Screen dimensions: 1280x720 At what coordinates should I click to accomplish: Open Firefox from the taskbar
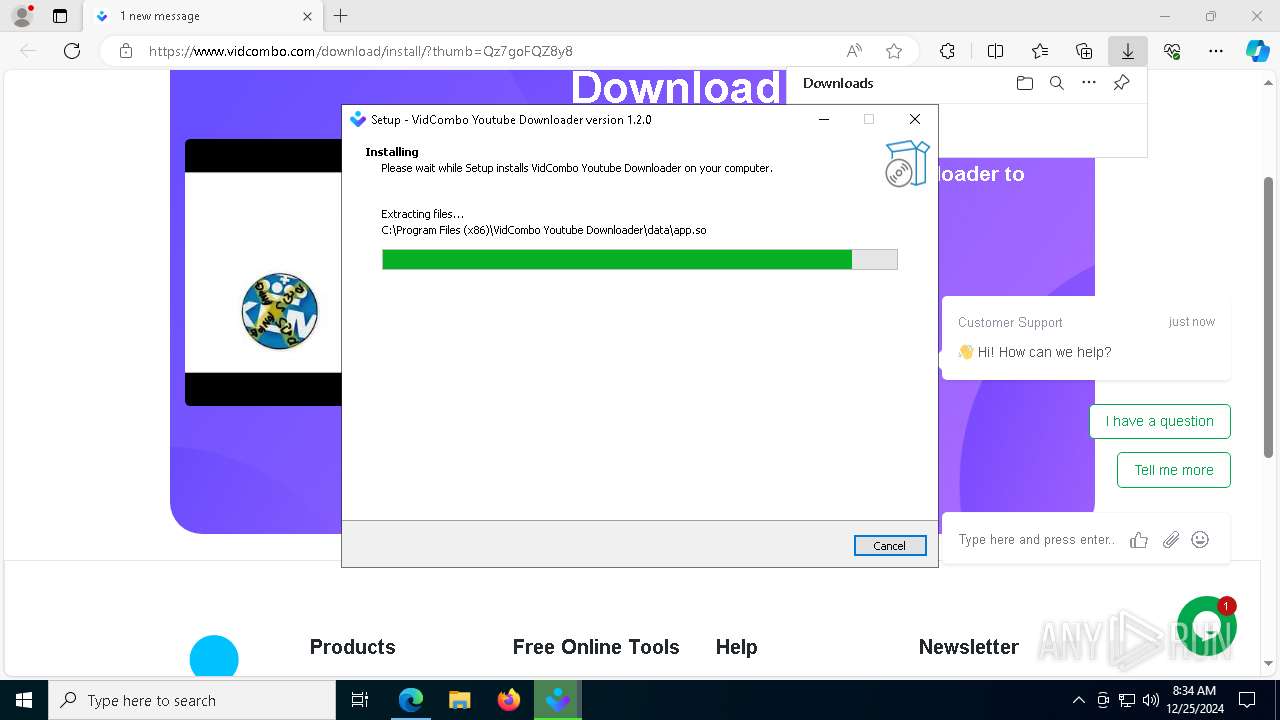509,700
